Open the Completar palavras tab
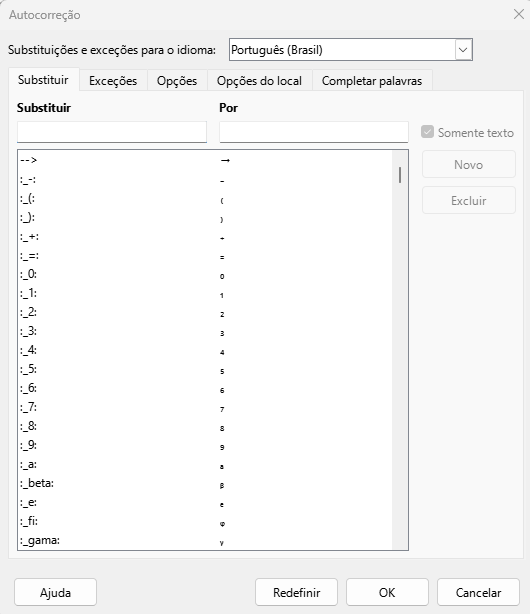The width and height of the screenshot is (530, 614). (372, 81)
